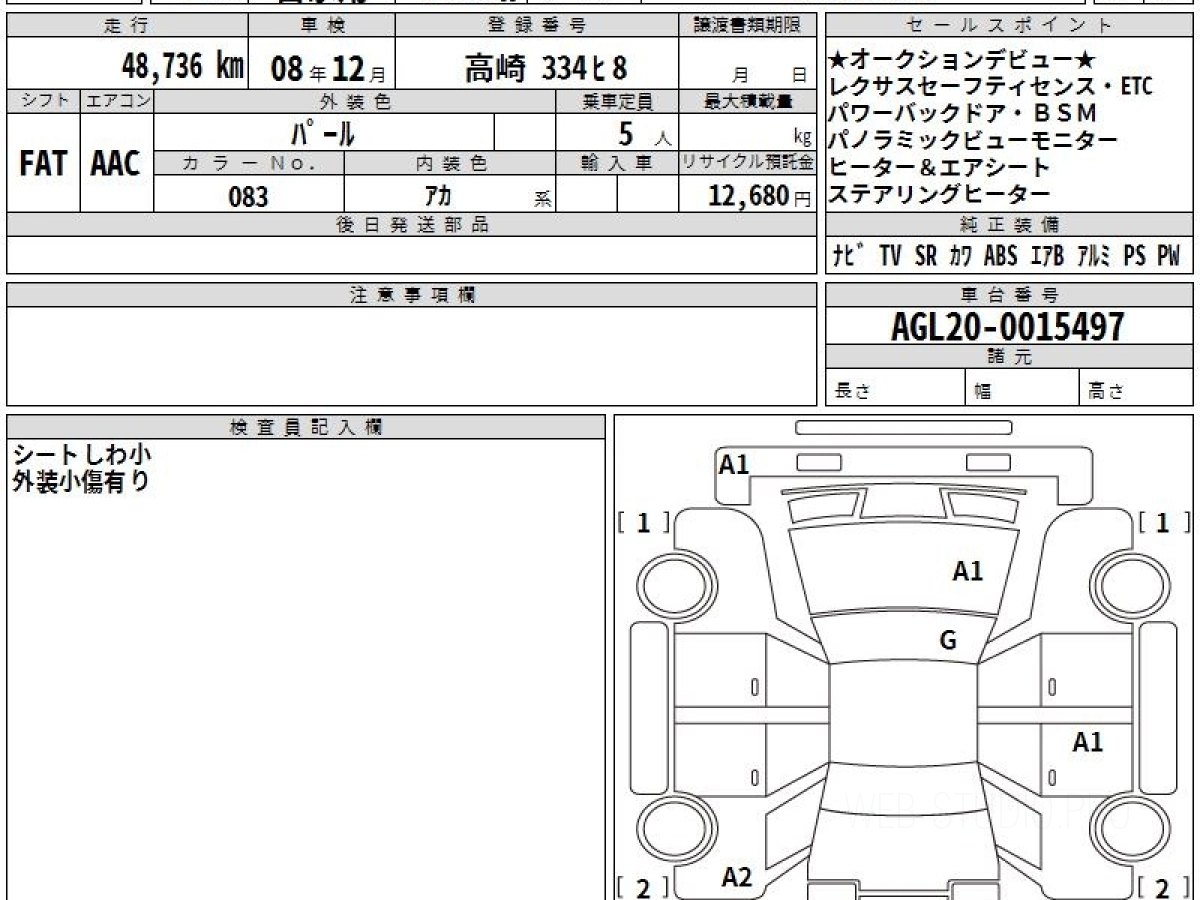Click the 車検 header cell

click(321, 26)
